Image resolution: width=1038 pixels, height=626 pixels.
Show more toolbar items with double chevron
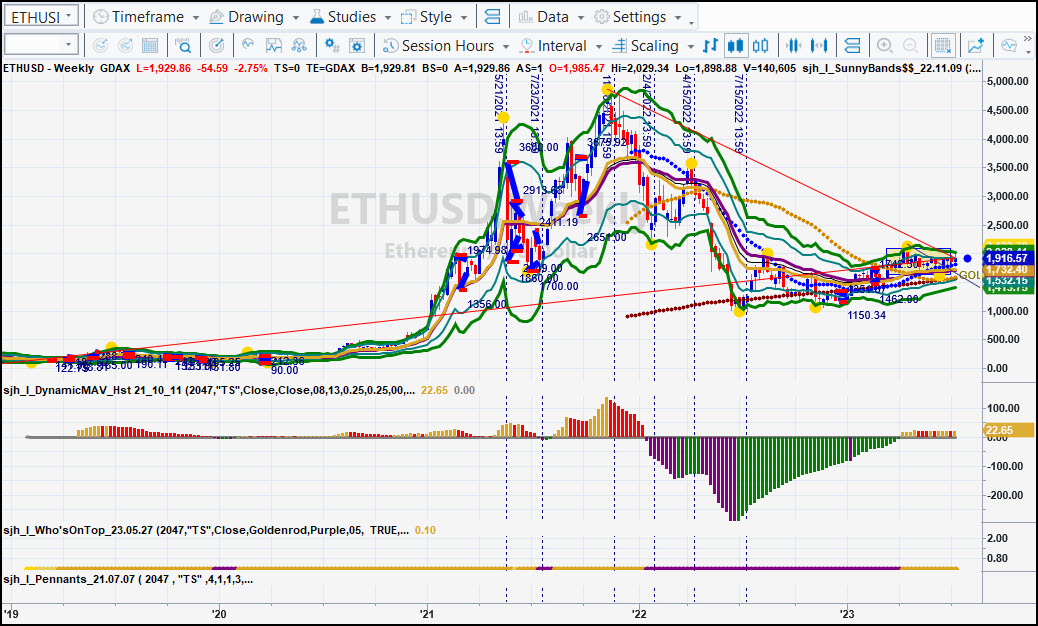pyautogui.click(x=1027, y=38)
